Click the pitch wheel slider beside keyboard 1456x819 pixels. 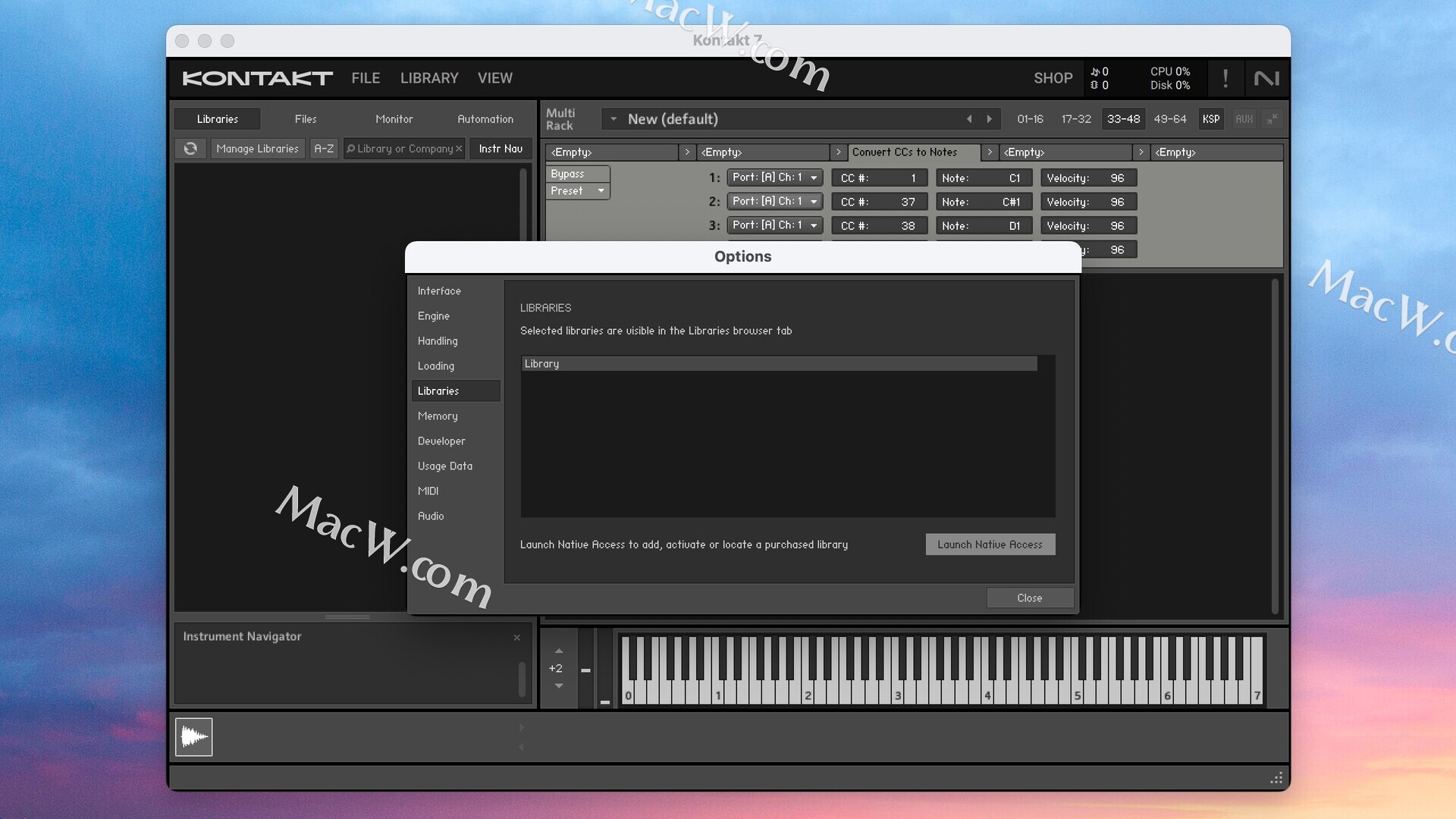(585, 669)
